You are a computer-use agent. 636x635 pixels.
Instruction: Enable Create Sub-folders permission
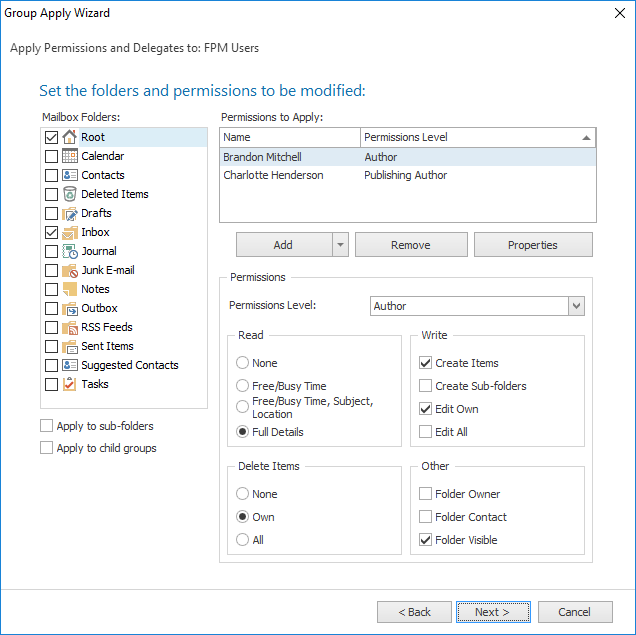coord(425,386)
